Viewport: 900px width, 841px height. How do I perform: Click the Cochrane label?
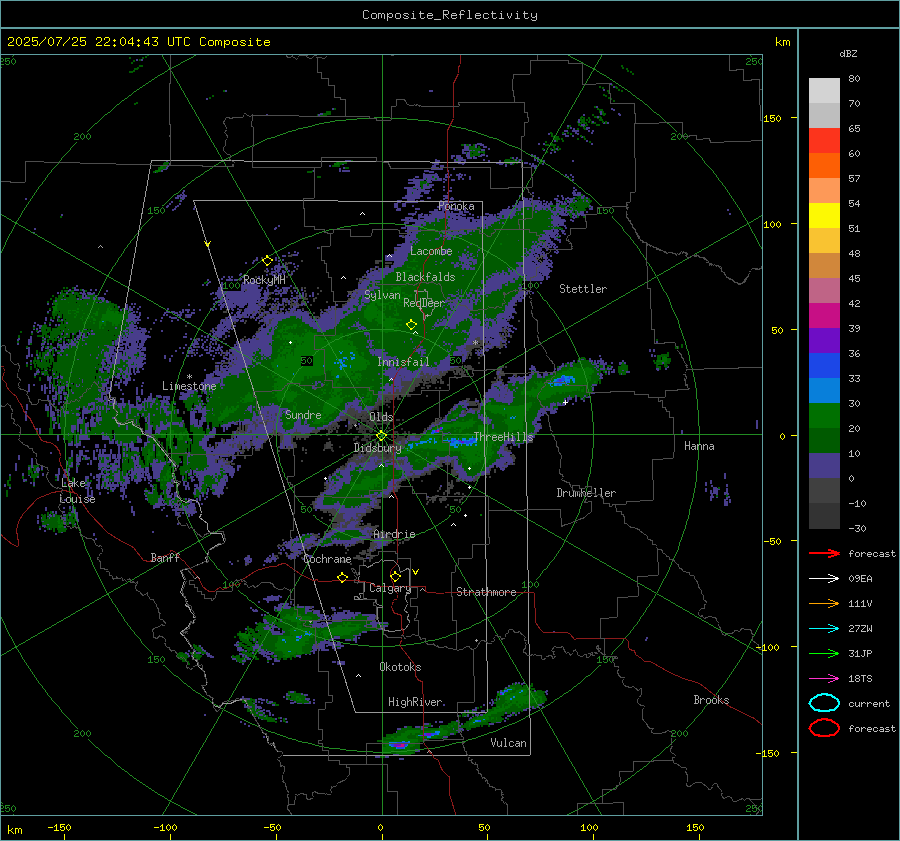(327, 559)
